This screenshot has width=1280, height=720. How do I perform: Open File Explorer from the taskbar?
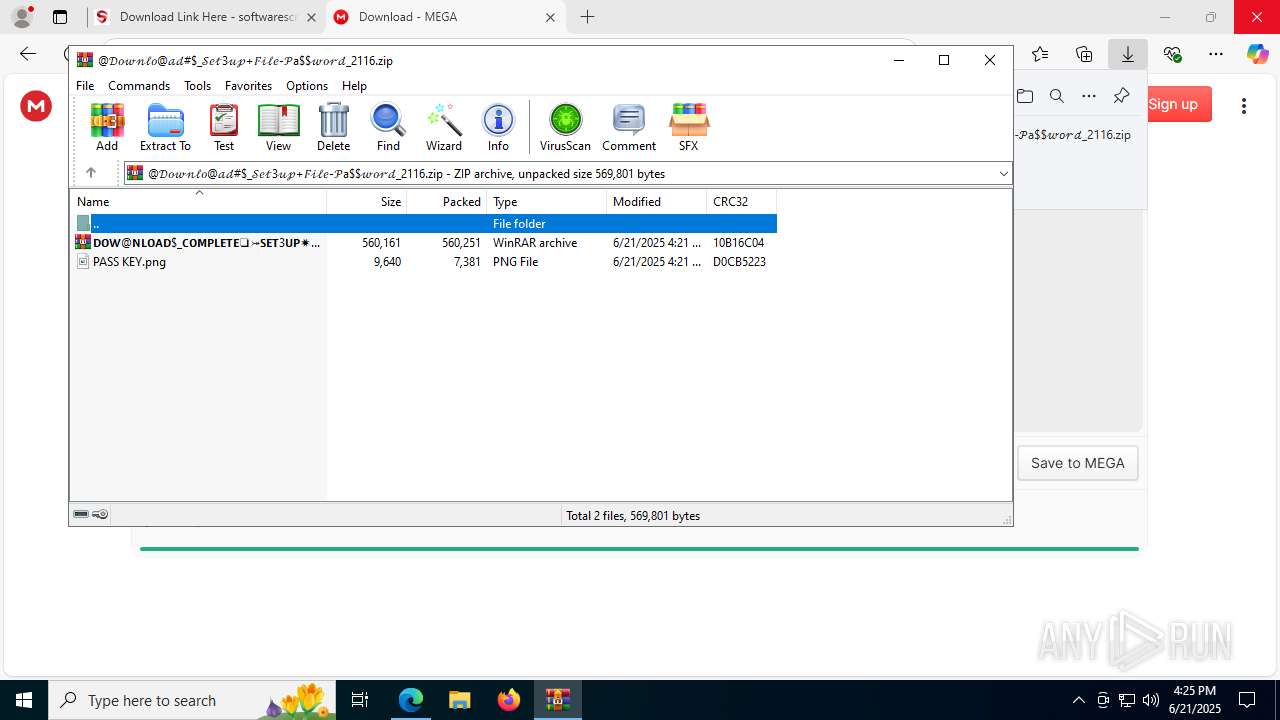(x=459, y=700)
